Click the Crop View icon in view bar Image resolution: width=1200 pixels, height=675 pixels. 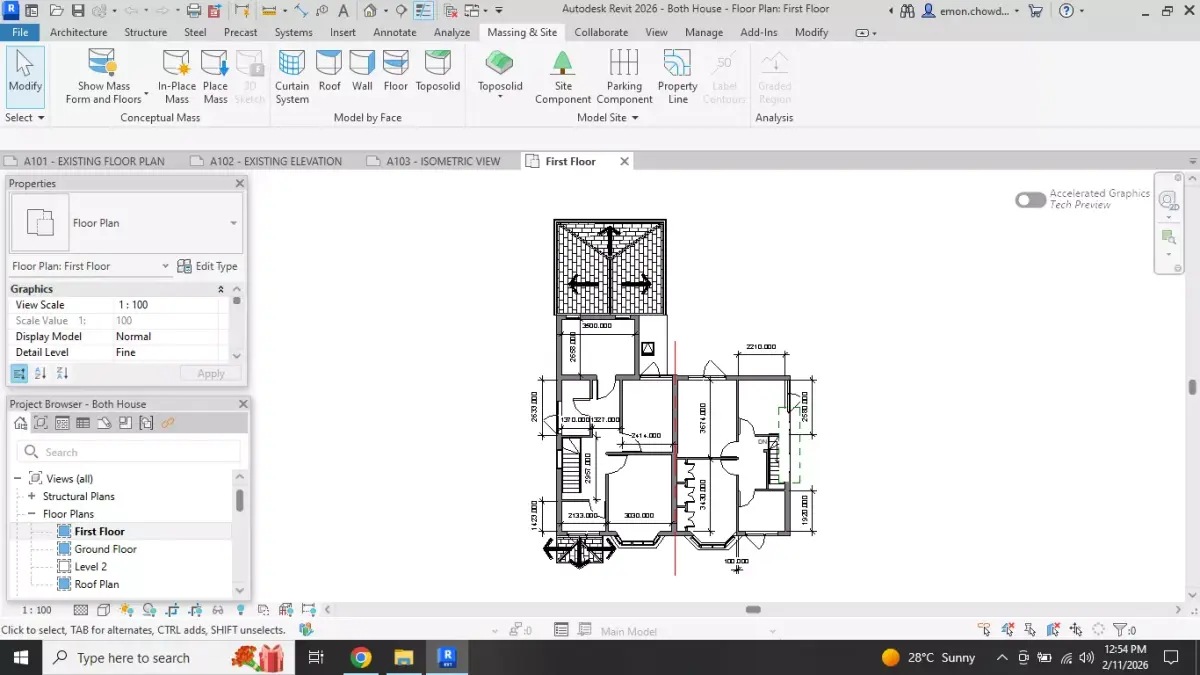pyautogui.click(x=172, y=610)
